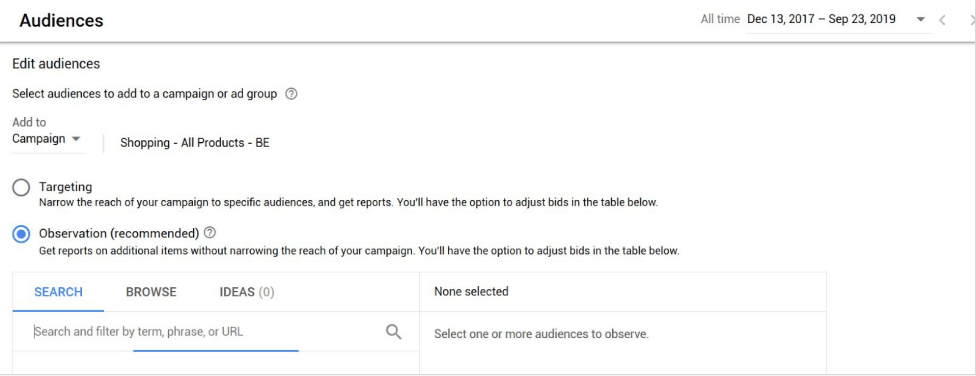Click the magnifier search icon
This screenshot has height=376, width=976.
tap(393, 331)
